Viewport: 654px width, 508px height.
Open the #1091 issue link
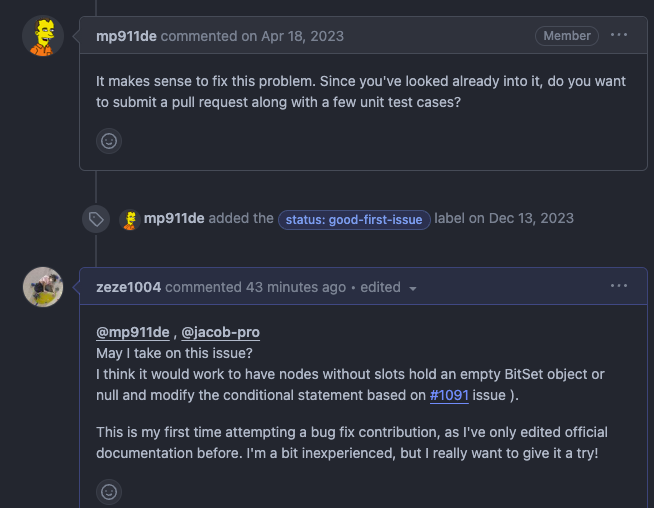(449, 395)
